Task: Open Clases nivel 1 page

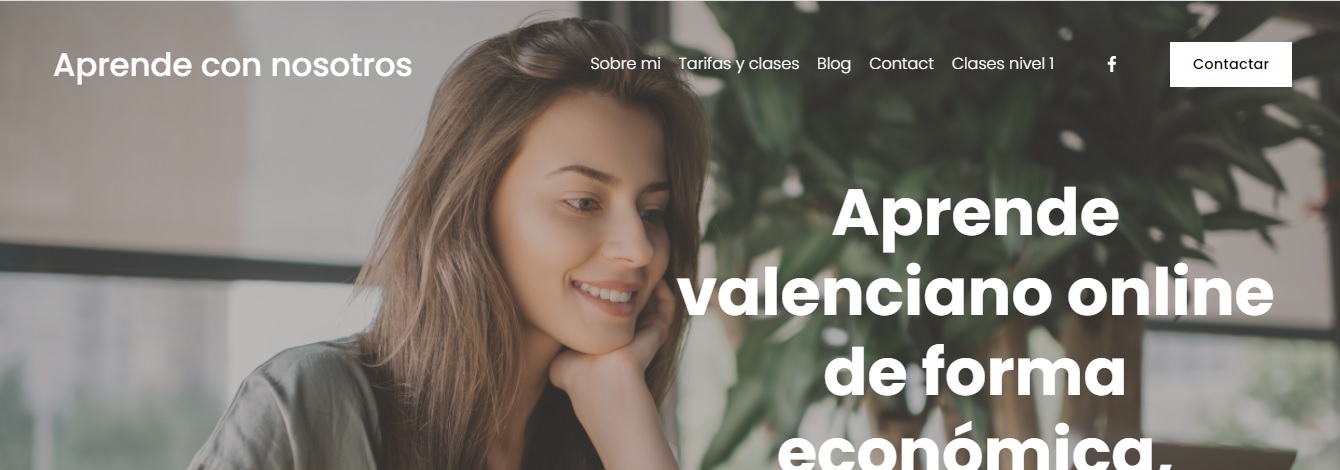Action: point(1002,64)
